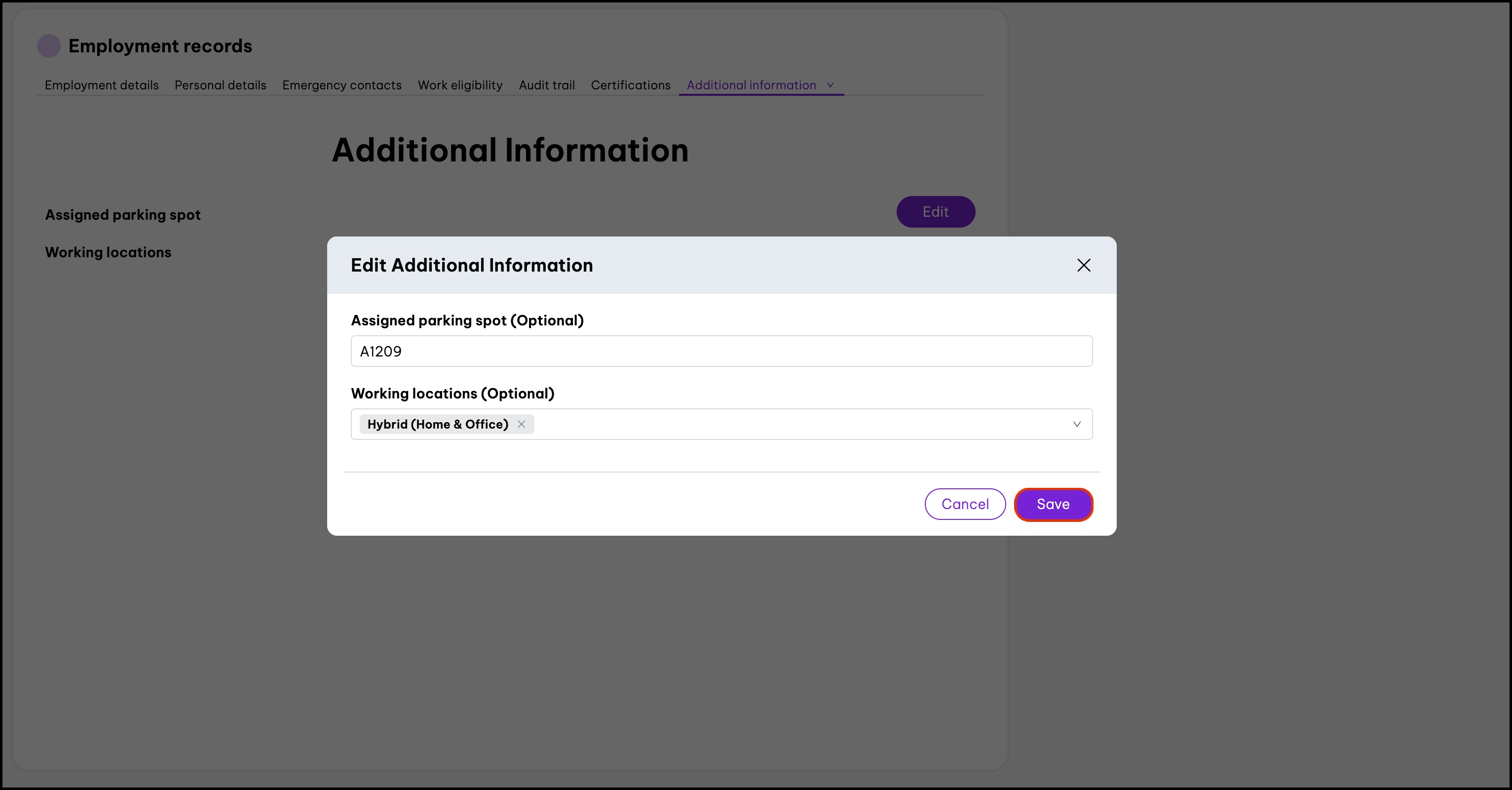
Task: Close the Edit Additional Information dialog
Action: 1084,266
